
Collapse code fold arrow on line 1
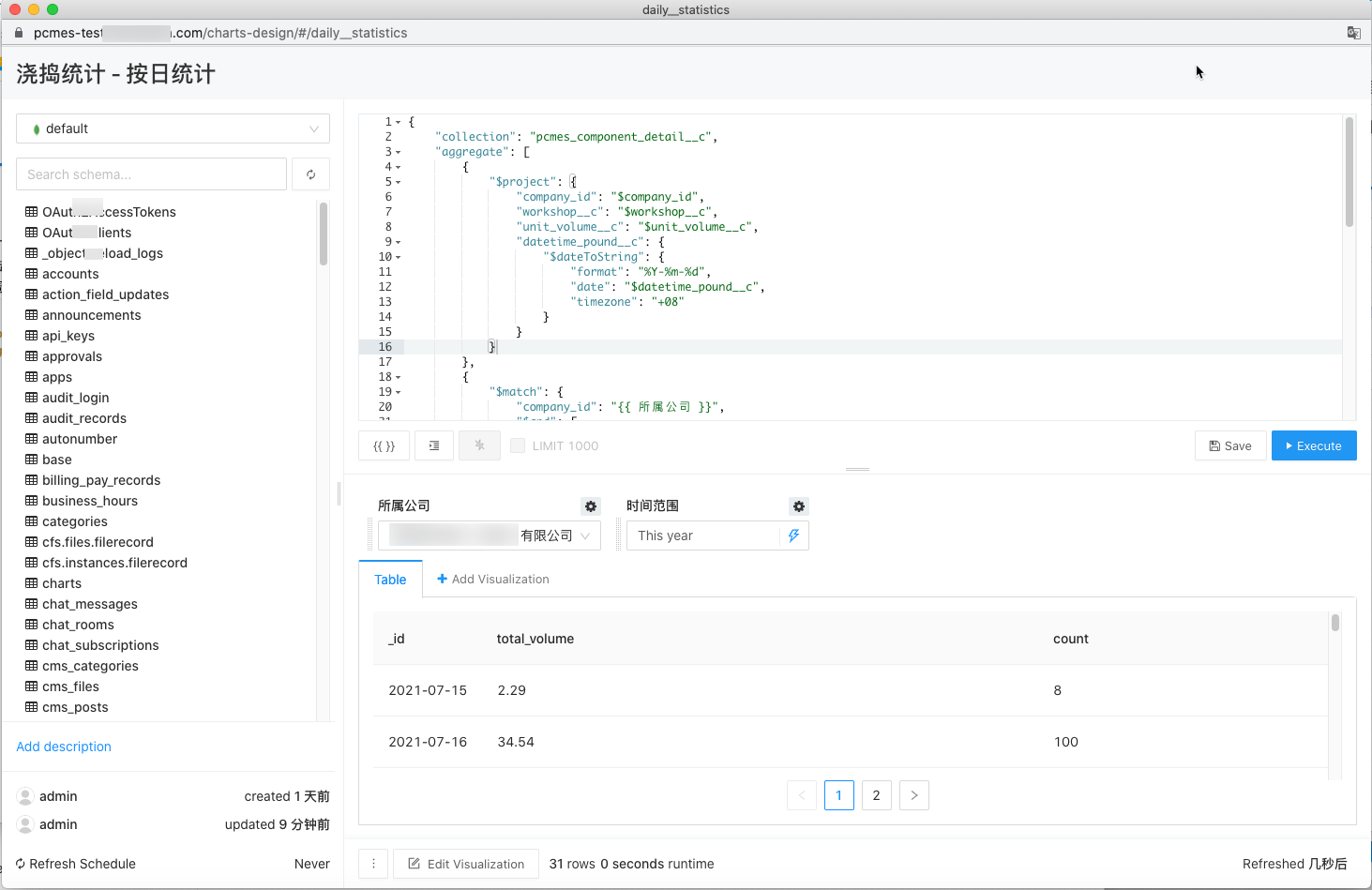click(x=399, y=122)
